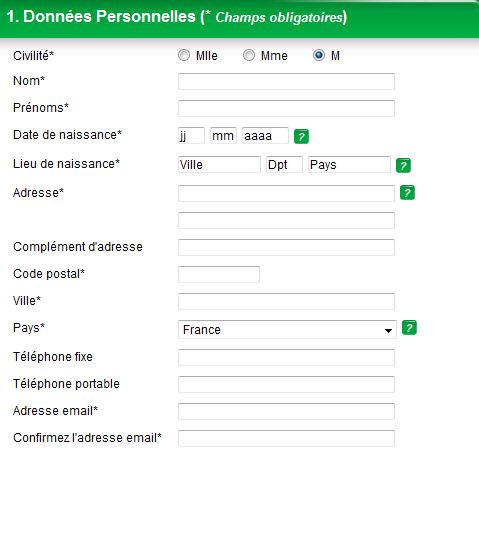Click the Prénoms text box
Viewport: 479px width, 557px height.
[286, 108]
